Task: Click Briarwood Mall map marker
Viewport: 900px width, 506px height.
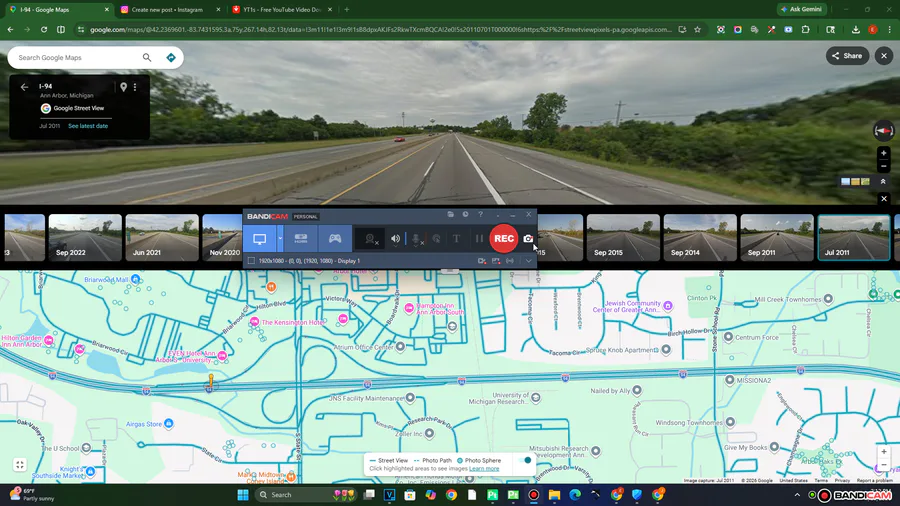Action: pyautogui.click(x=135, y=279)
